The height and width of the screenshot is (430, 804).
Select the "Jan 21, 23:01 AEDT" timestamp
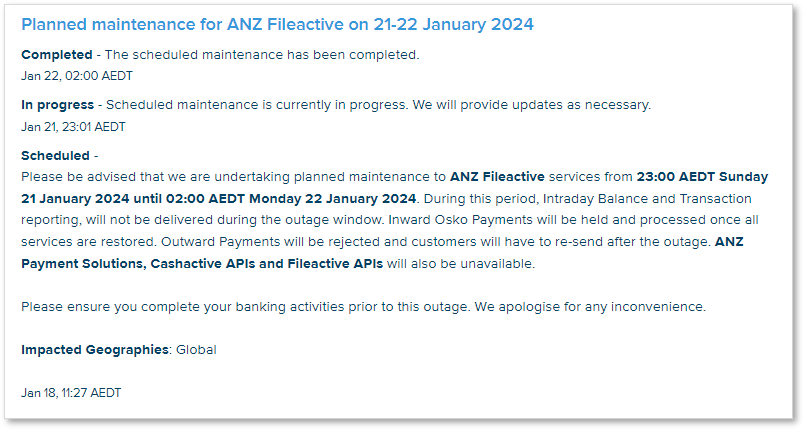73,126
